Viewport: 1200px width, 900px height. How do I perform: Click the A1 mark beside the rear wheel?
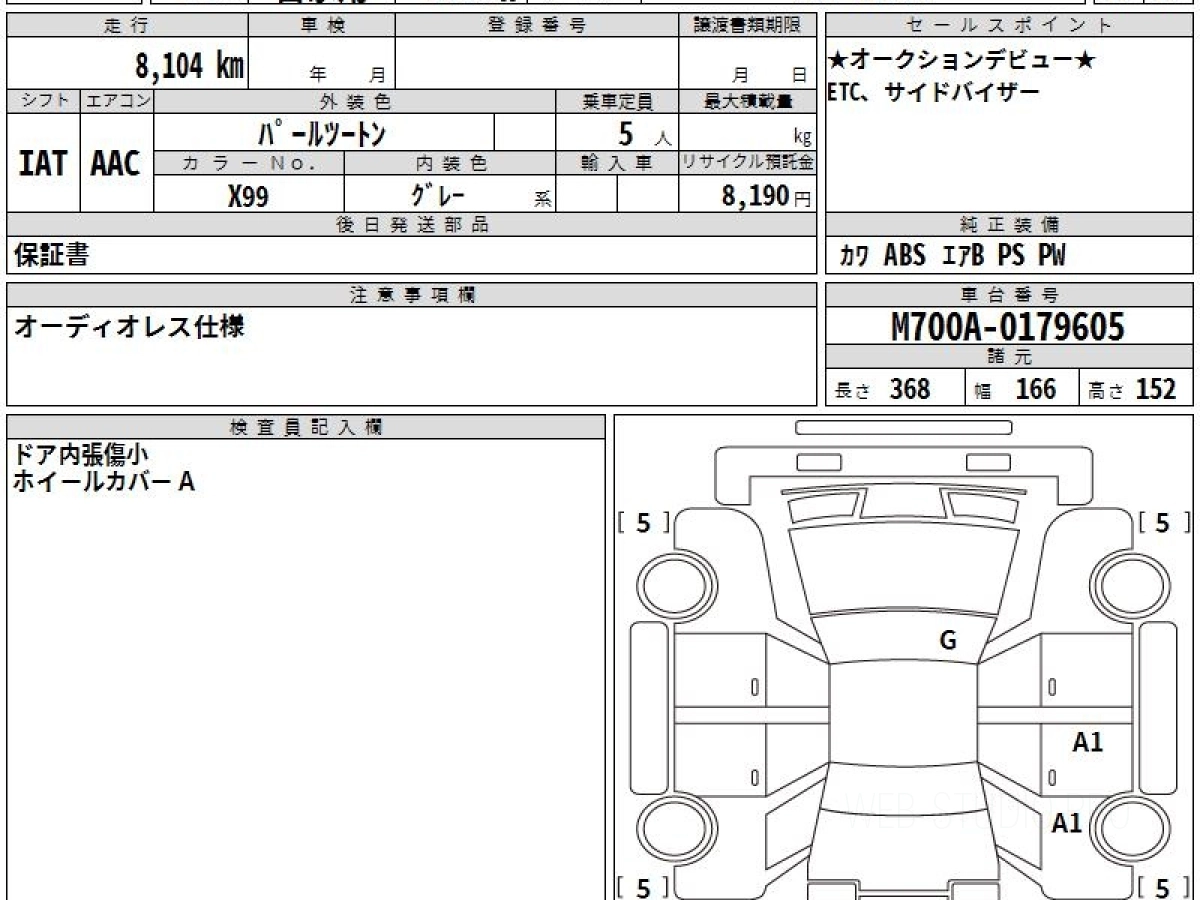tap(1068, 823)
